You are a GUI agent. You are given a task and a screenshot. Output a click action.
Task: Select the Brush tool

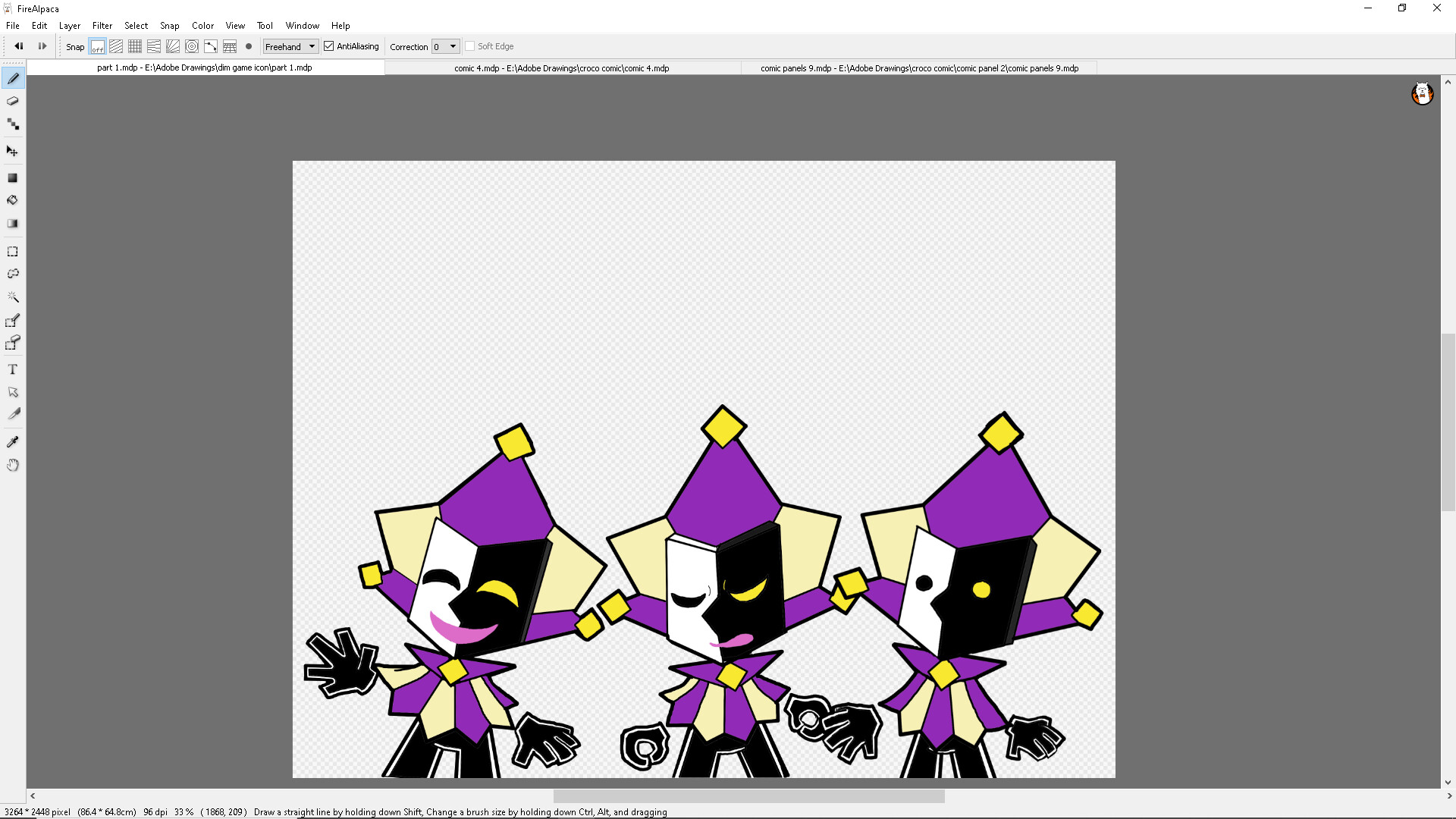(x=13, y=77)
